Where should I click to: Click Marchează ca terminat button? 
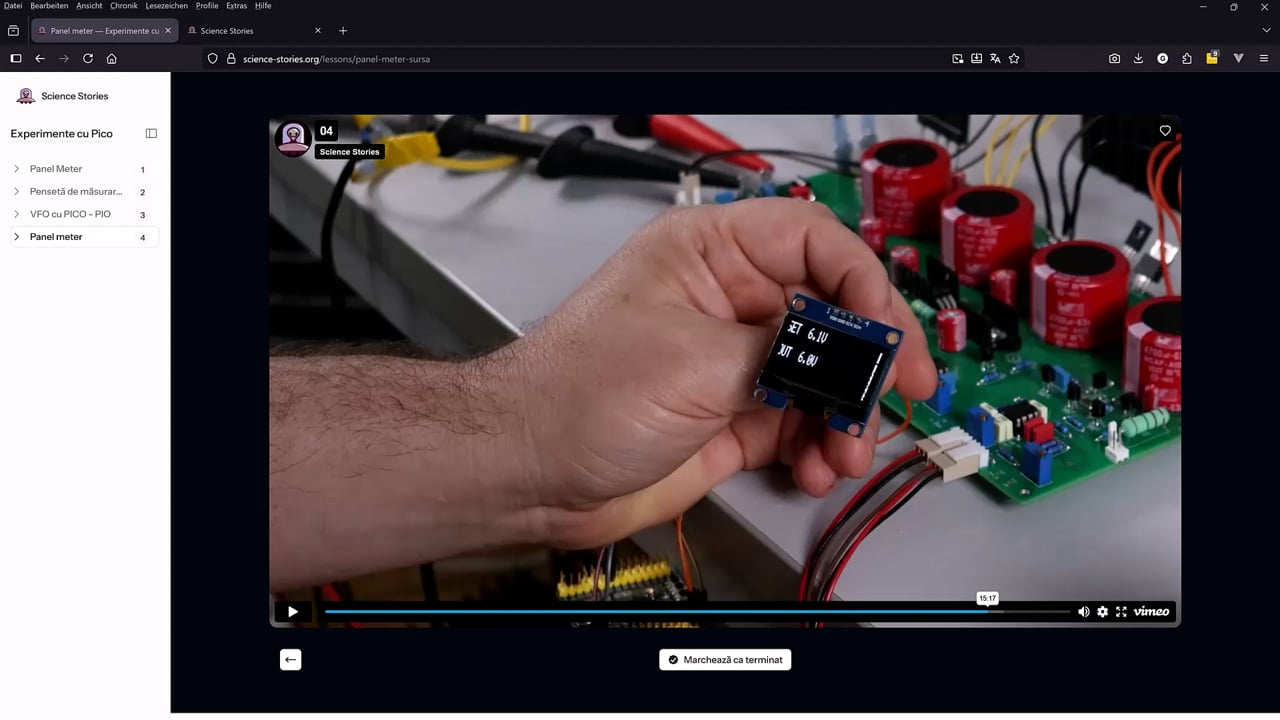point(725,660)
